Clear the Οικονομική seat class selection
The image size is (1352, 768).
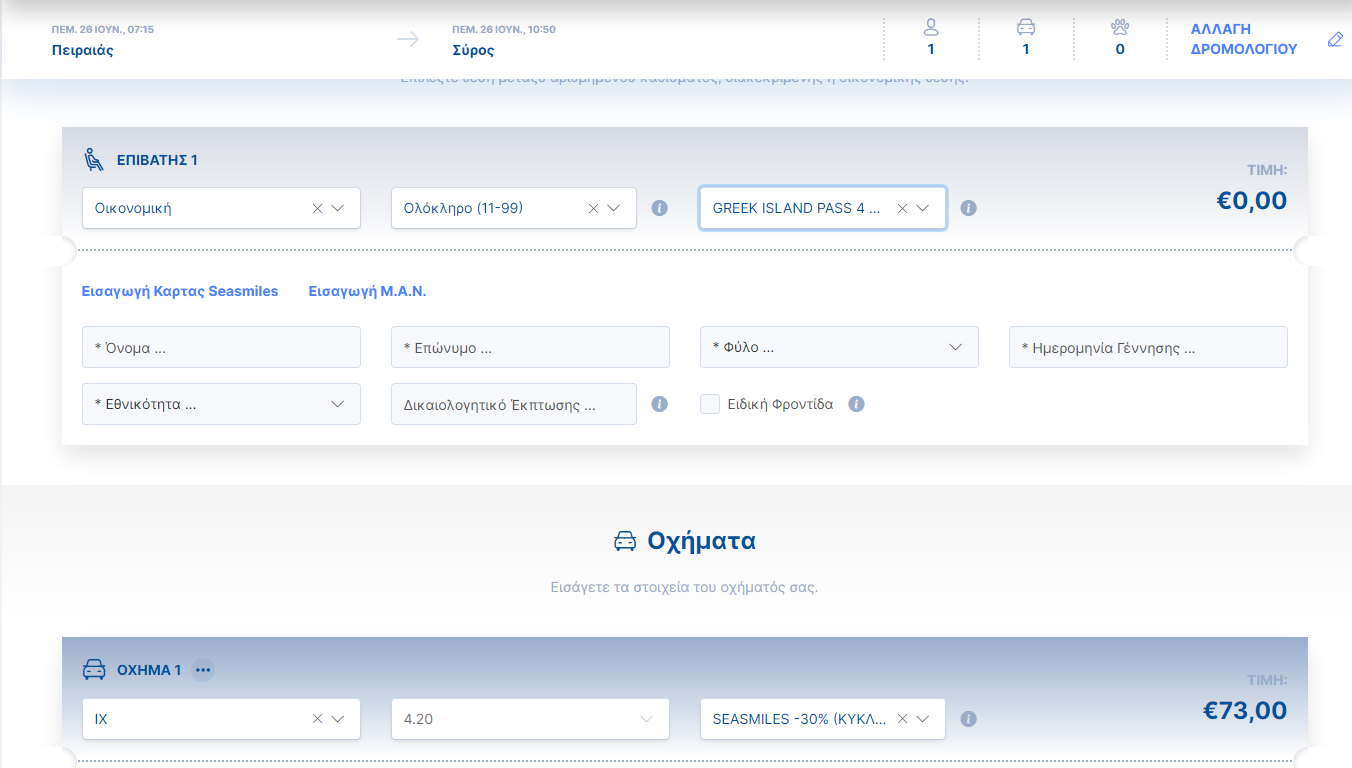tap(318, 208)
